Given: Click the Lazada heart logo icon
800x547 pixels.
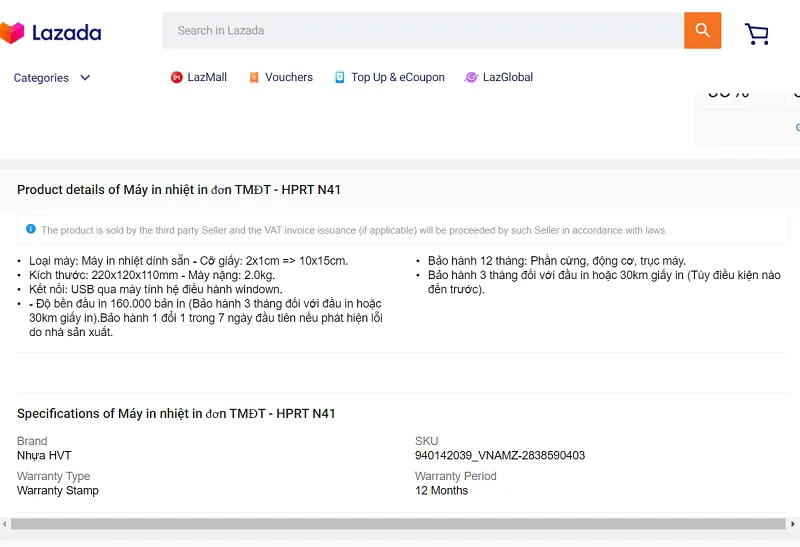Looking at the screenshot, I should click(12, 33).
